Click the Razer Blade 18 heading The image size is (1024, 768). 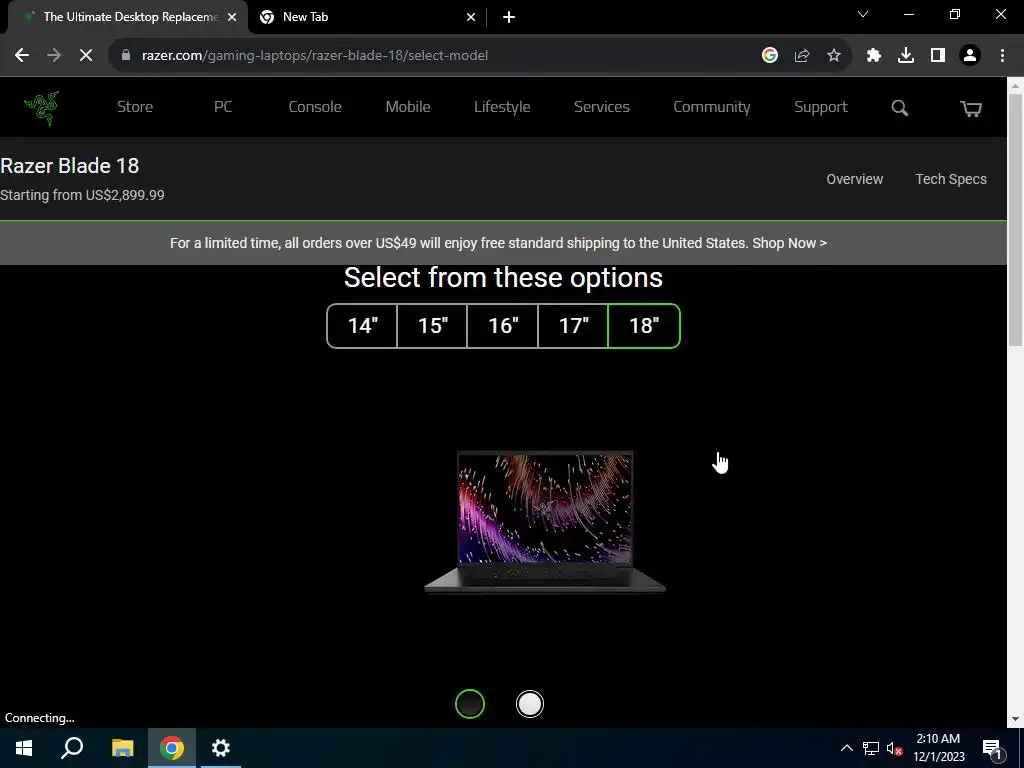[x=70, y=166]
